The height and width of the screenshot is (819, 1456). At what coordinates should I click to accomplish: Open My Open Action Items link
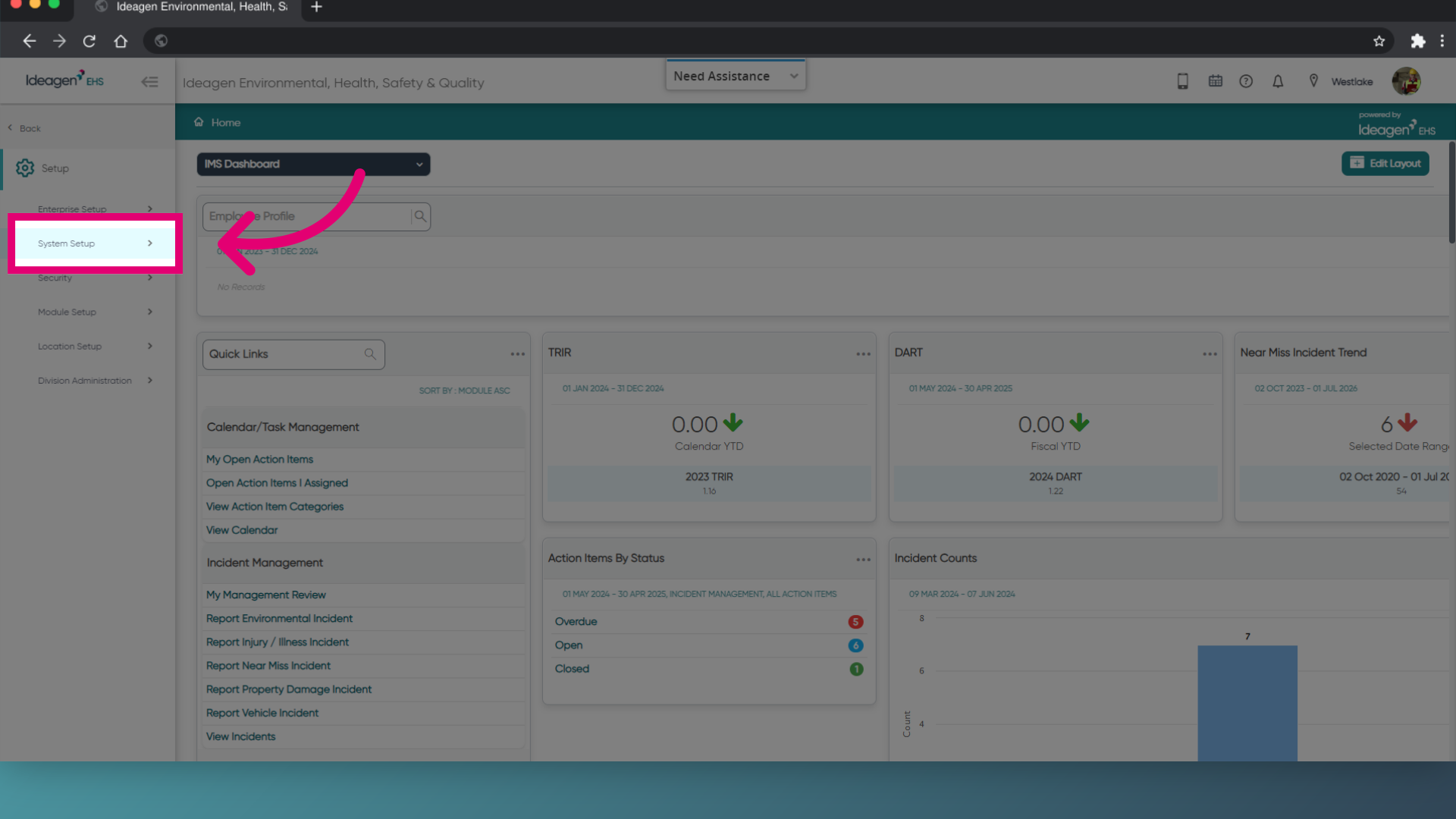[259, 460]
